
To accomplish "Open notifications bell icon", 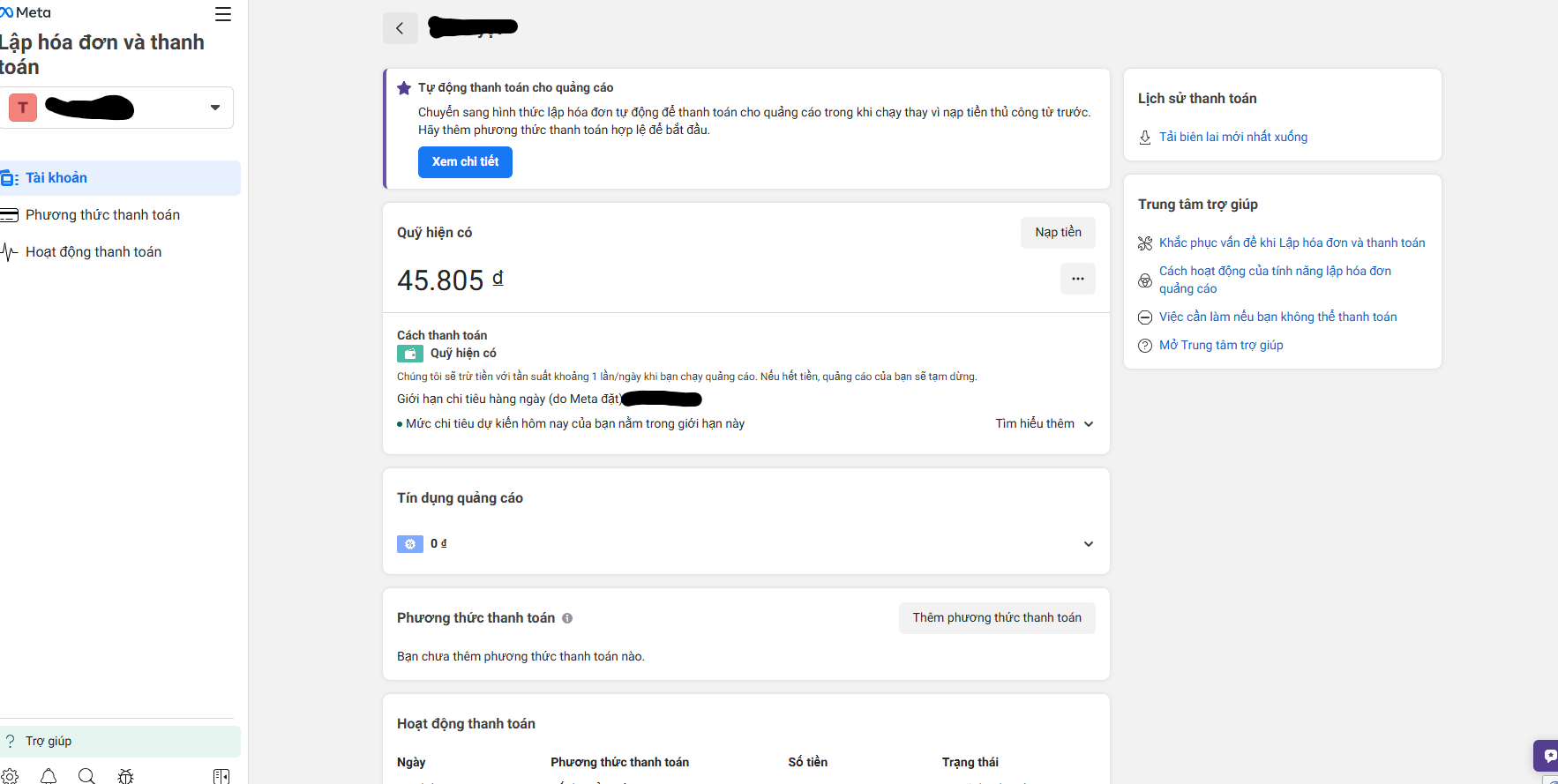I will coord(49,776).
